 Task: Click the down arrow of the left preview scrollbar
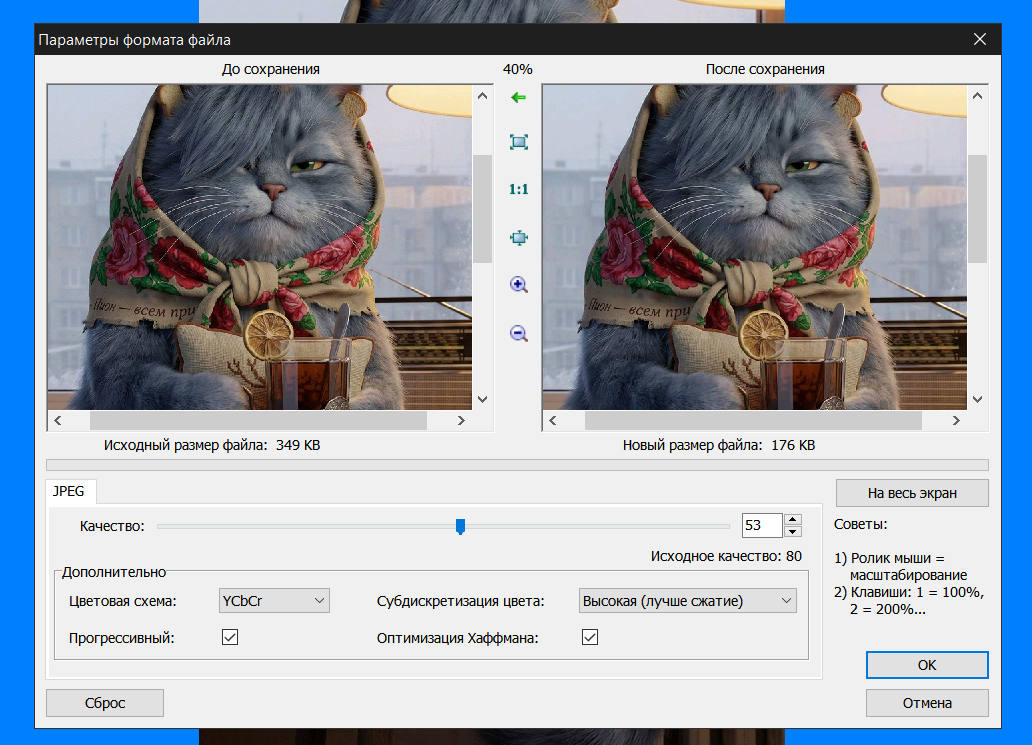click(x=482, y=399)
